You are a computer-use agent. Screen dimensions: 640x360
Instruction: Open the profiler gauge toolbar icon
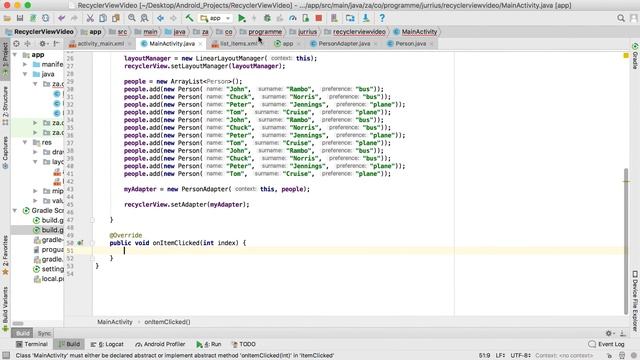293,18
